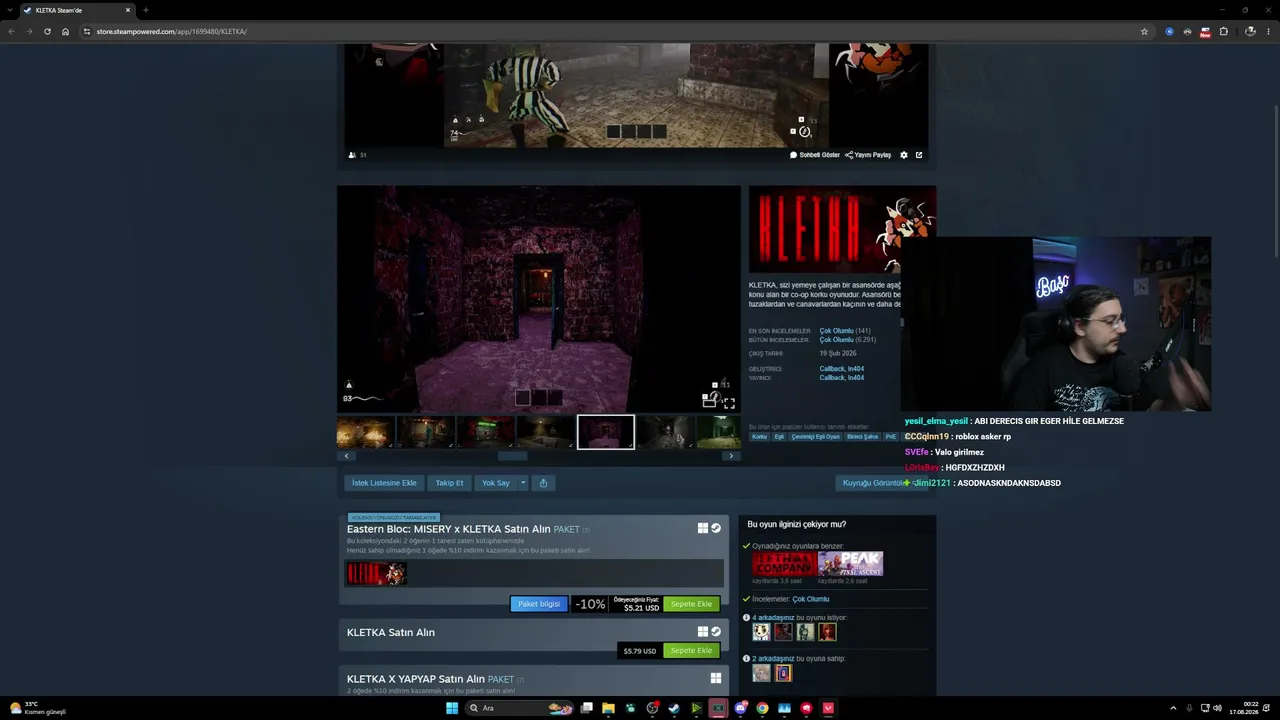This screenshot has height=720, width=1280.
Task: Bookmark this page with the star icon
Action: coord(1144,31)
